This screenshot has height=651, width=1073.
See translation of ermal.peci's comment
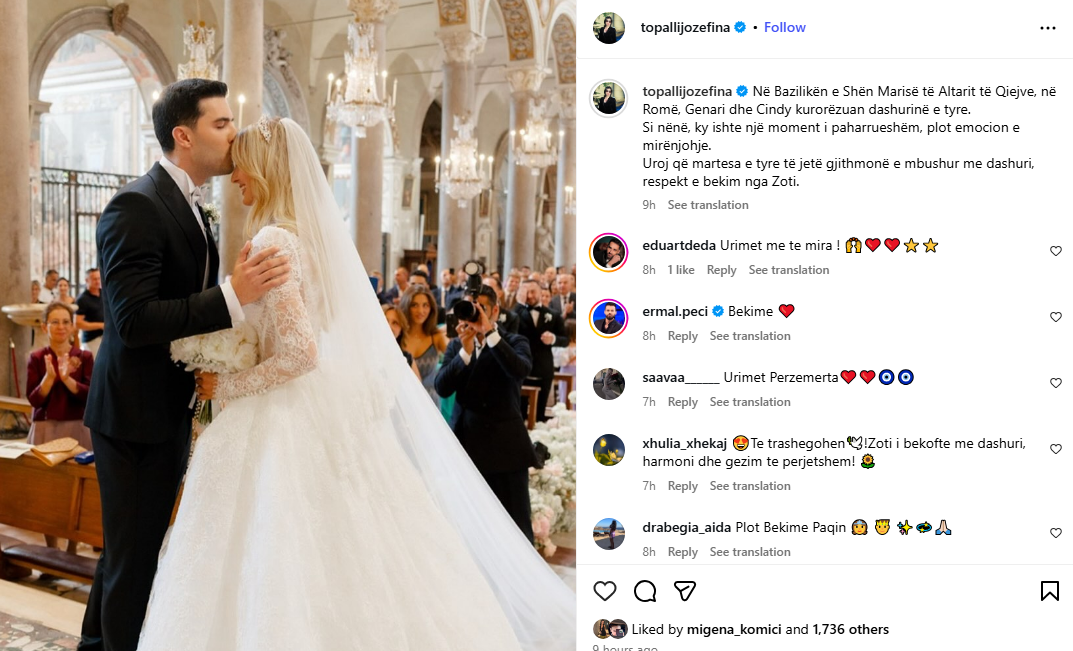[x=749, y=335]
